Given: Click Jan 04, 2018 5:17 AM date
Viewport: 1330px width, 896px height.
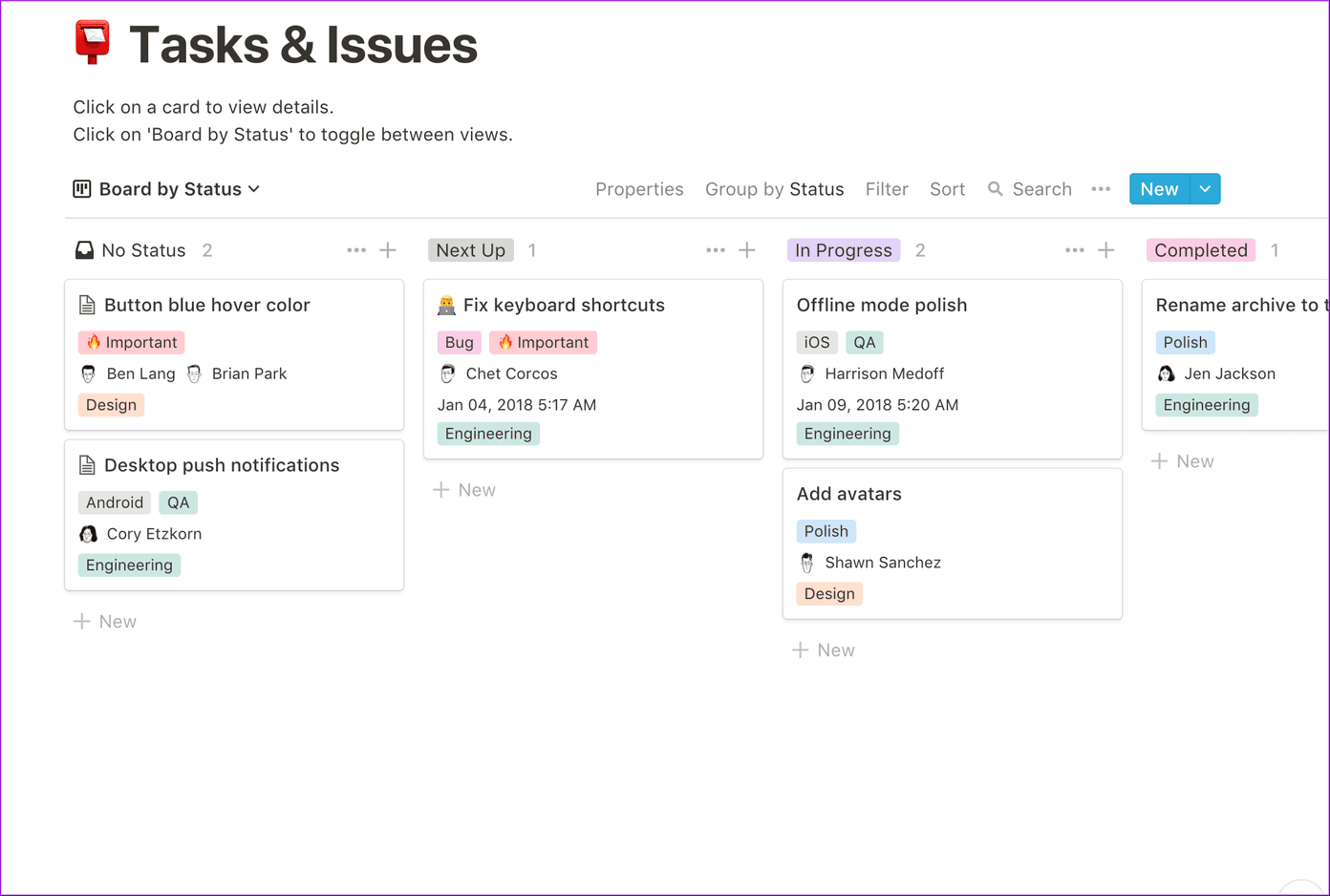Looking at the screenshot, I should pos(517,405).
